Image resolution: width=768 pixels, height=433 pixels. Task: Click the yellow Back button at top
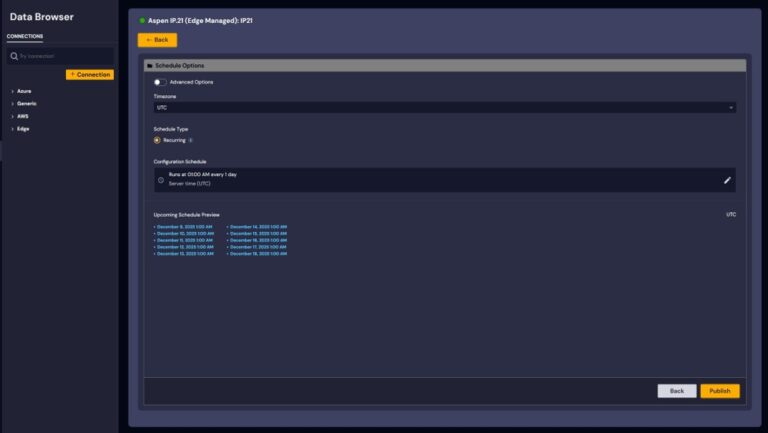(x=157, y=40)
